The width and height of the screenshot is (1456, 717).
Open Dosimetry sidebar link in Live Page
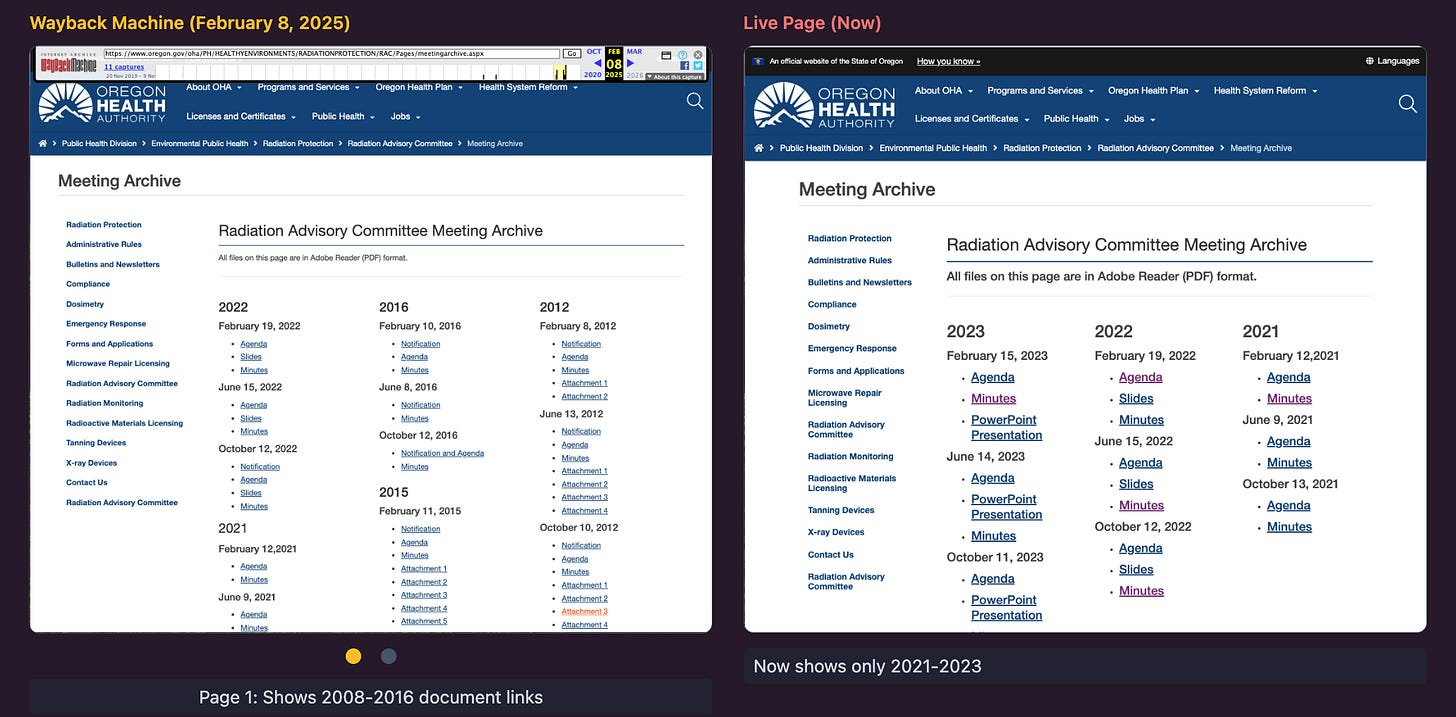pos(829,326)
